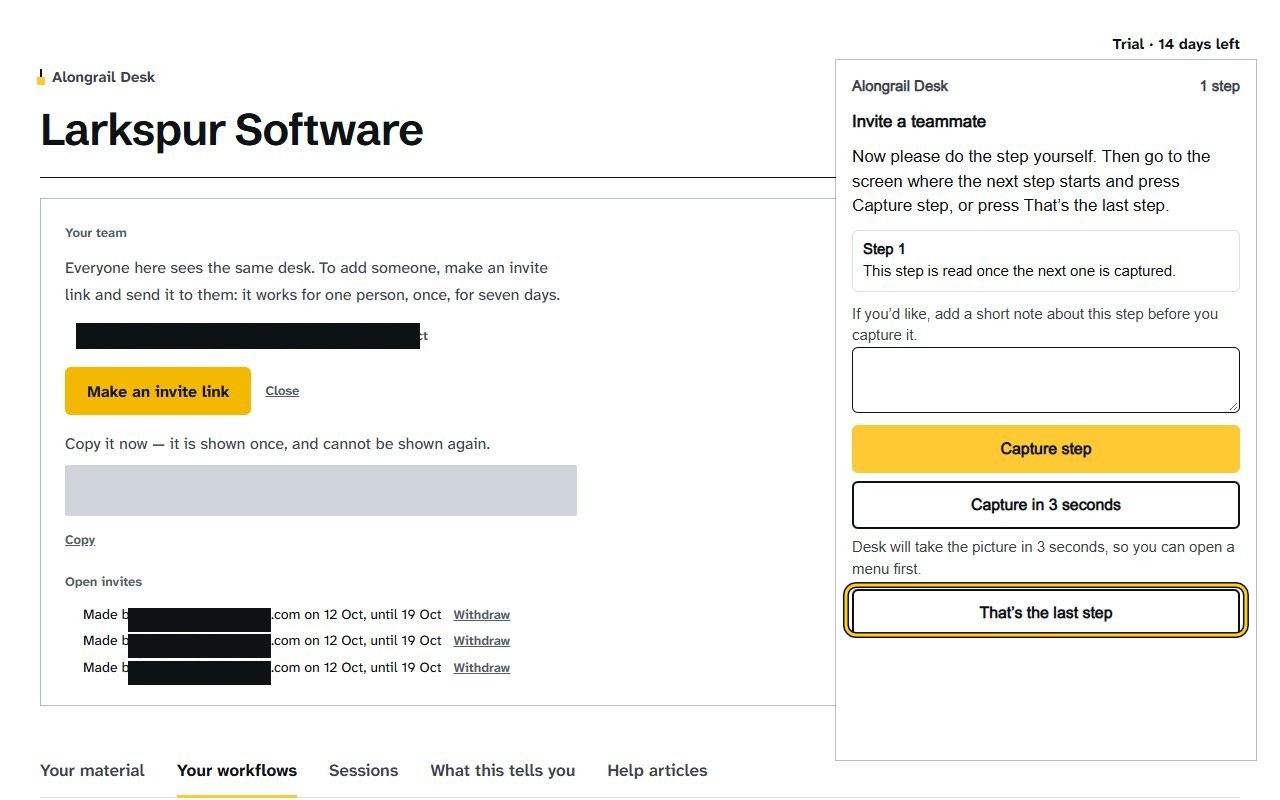
Task: Click the Larkspur Software heading
Action: [x=232, y=130]
